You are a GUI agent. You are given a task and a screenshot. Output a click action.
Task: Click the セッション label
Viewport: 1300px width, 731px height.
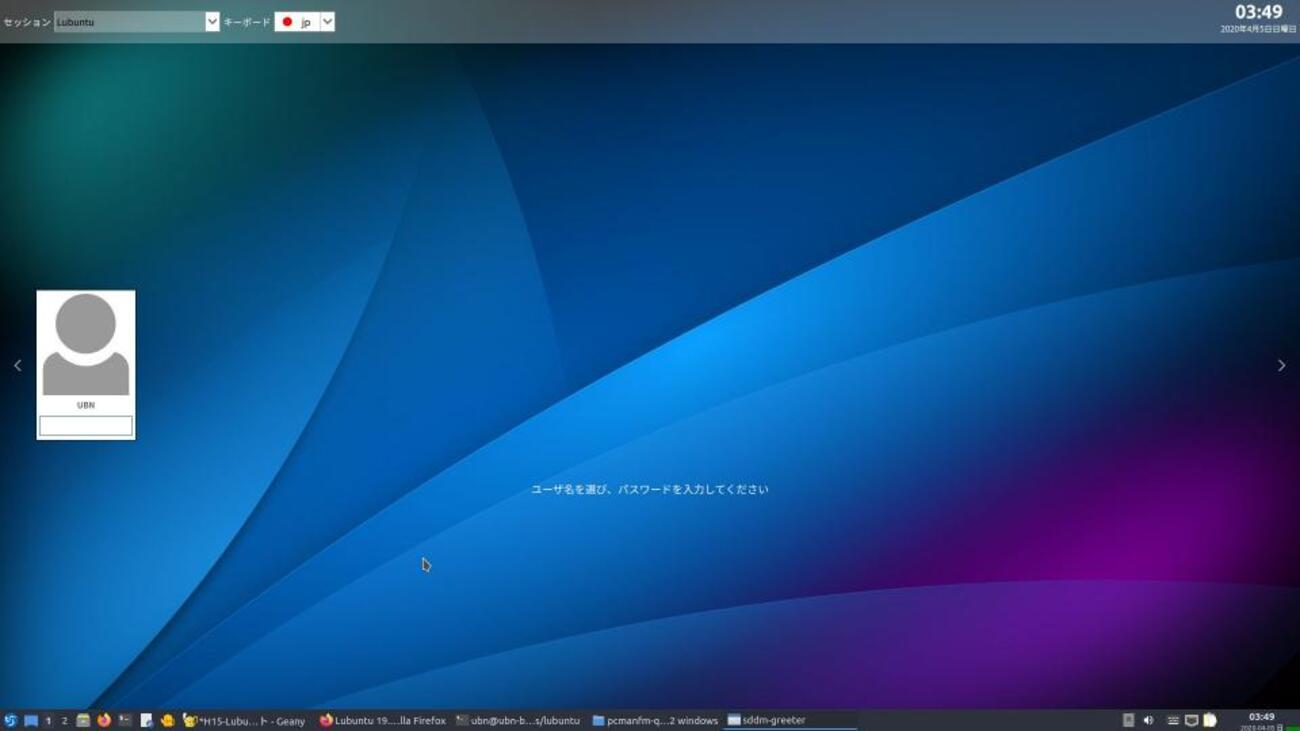coord(27,22)
